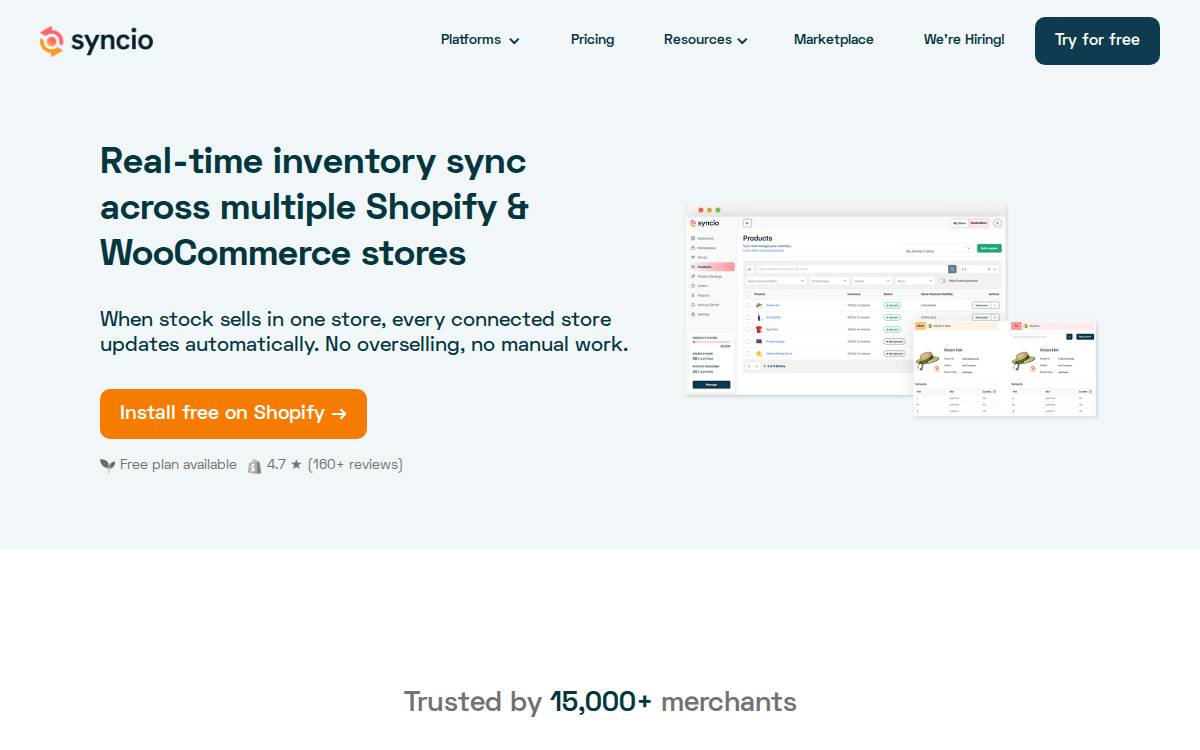Click the Syncio logo in the header
Screen dimensions: 1200x750
tap(96, 41)
